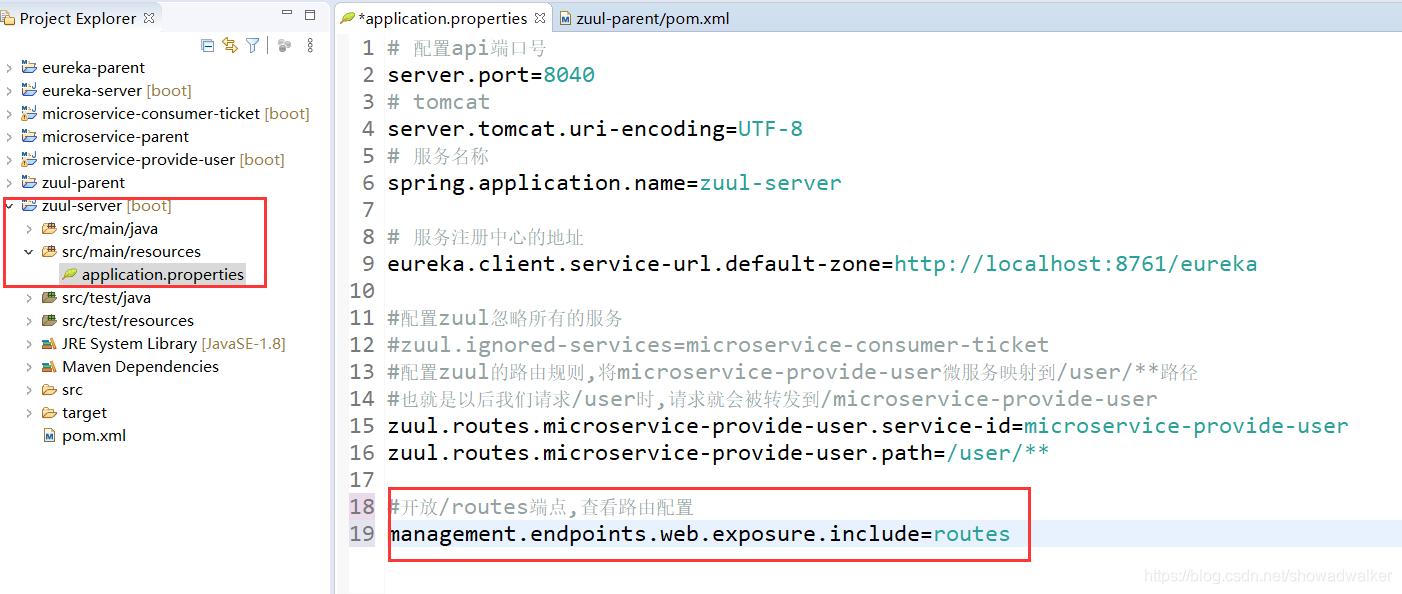This screenshot has height=594, width=1402.
Task: Expand the microservice-provide-user project
Action: click(x=10, y=160)
